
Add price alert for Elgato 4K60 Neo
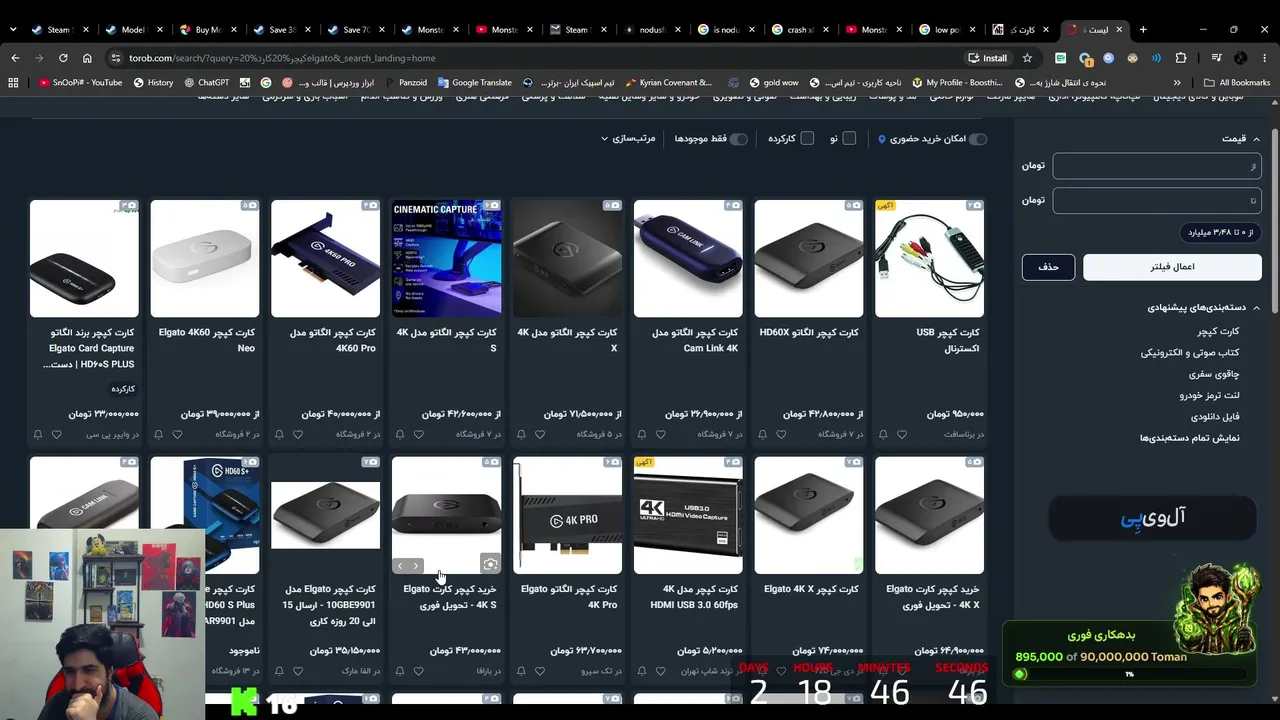click(158, 434)
